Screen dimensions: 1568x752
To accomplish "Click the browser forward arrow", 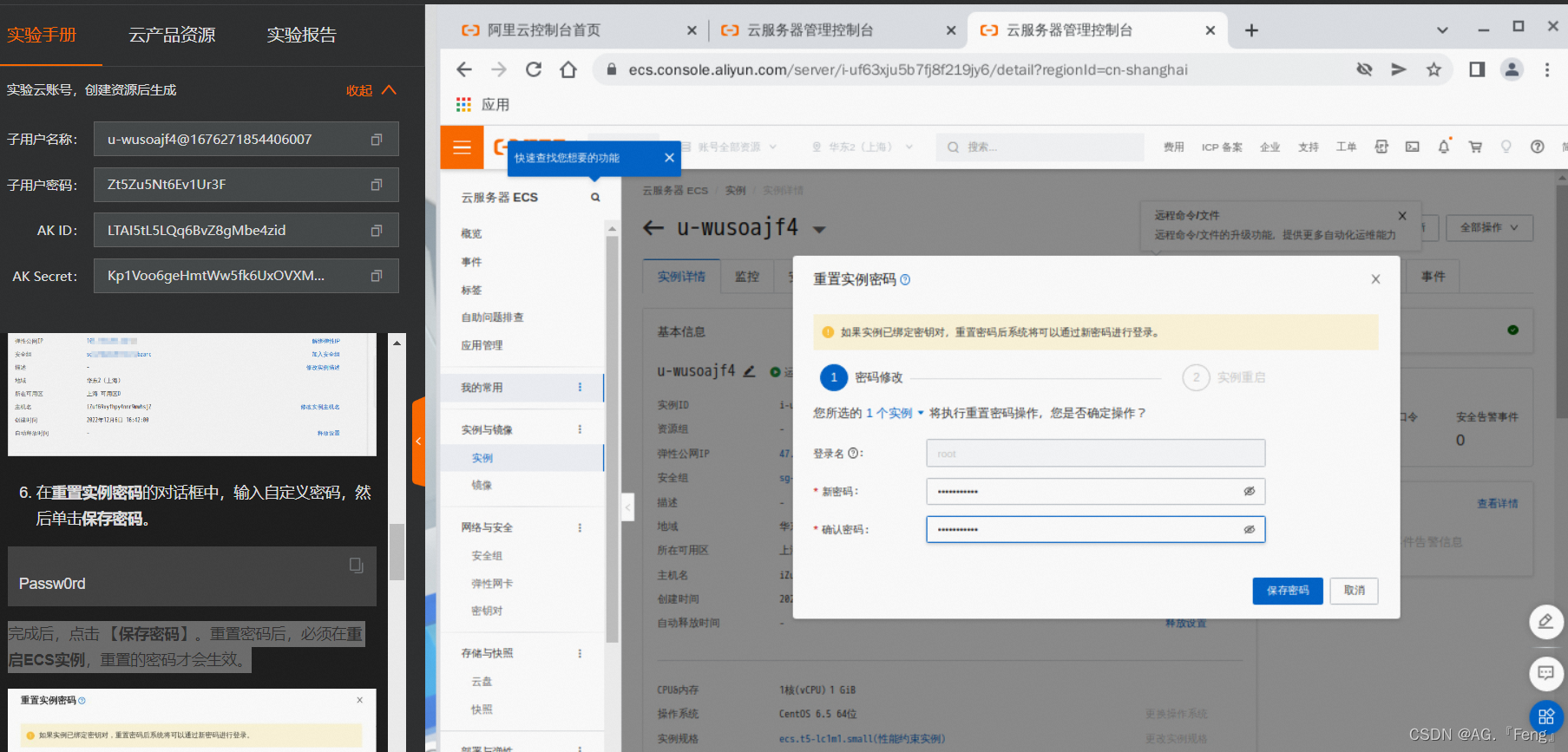I will (x=499, y=69).
